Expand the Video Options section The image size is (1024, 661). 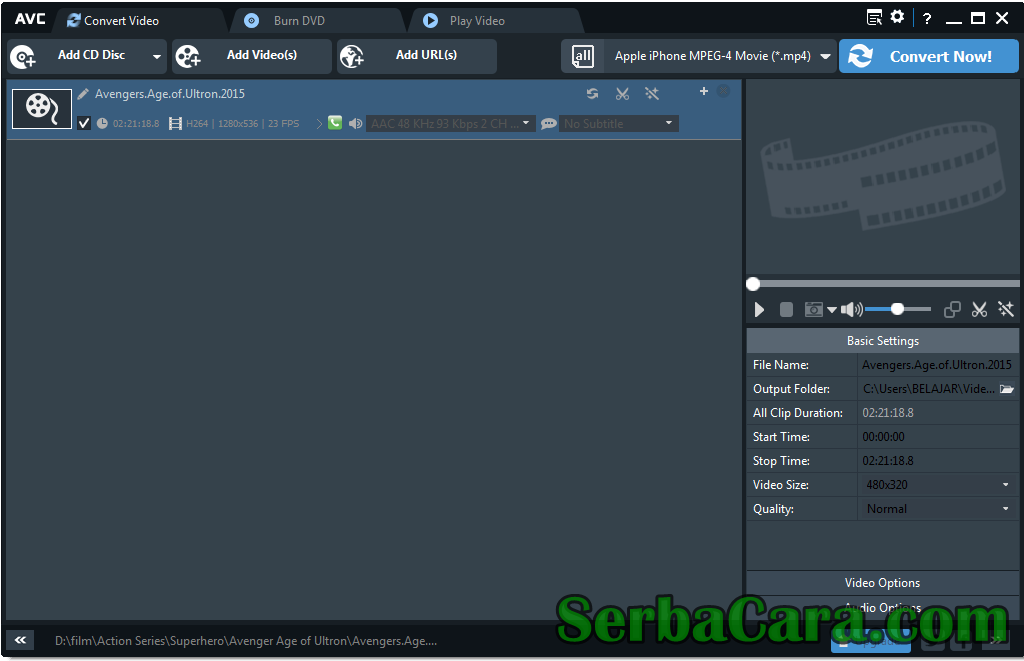pos(882,583)
